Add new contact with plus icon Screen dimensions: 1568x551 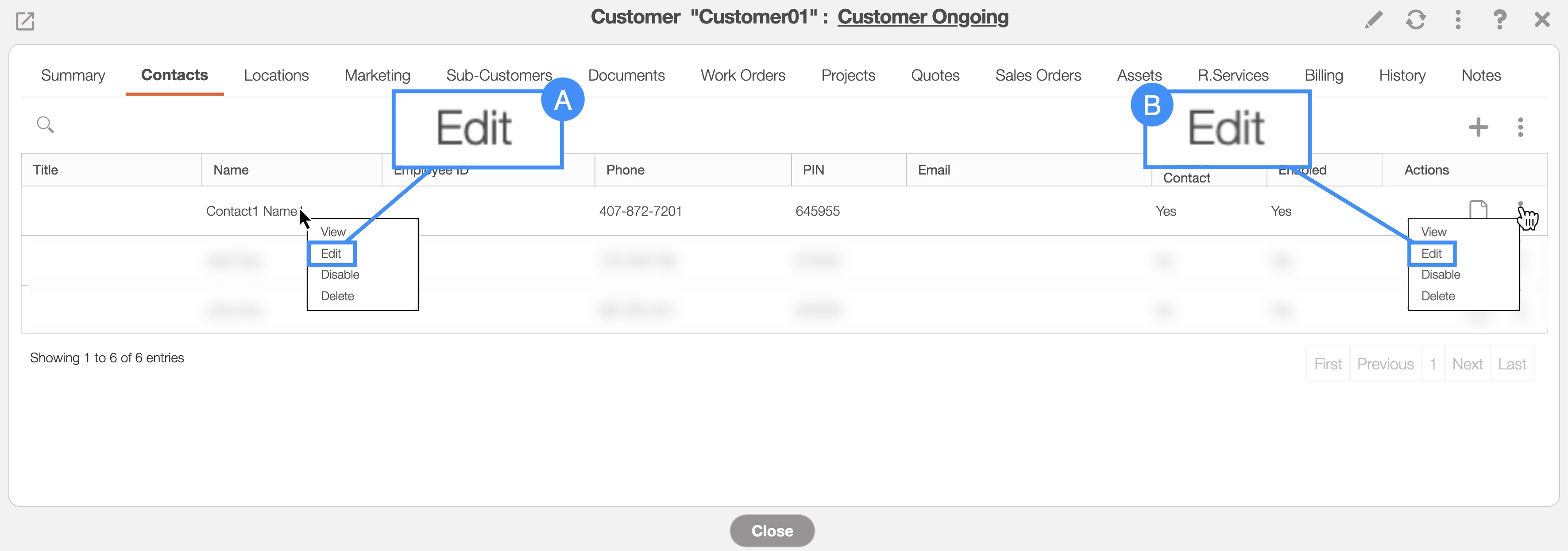[x=1478, y=127]
